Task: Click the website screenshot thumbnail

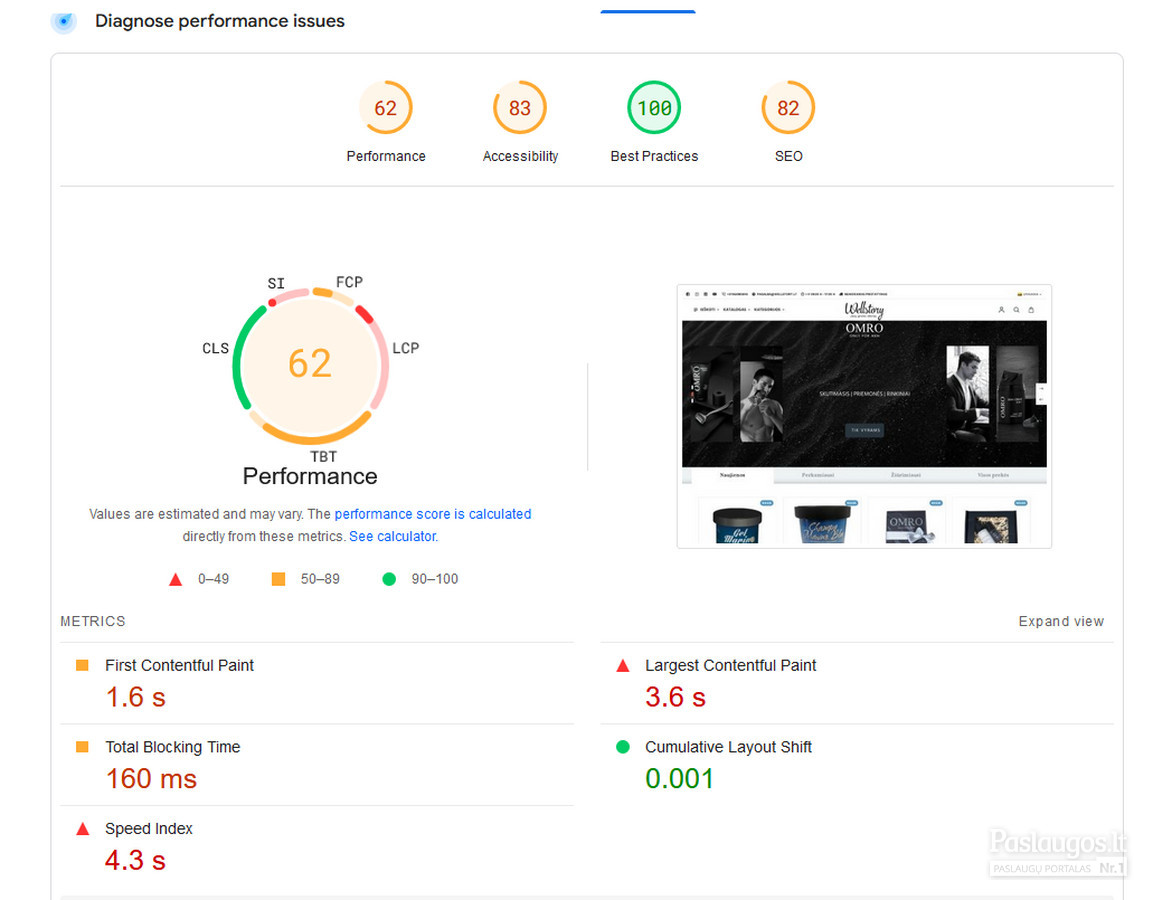Action: (864, 416)
